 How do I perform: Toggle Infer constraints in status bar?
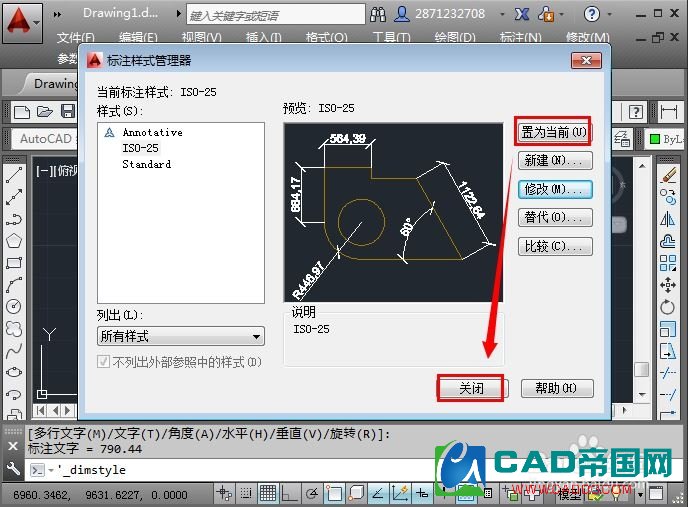pos(224,494)
